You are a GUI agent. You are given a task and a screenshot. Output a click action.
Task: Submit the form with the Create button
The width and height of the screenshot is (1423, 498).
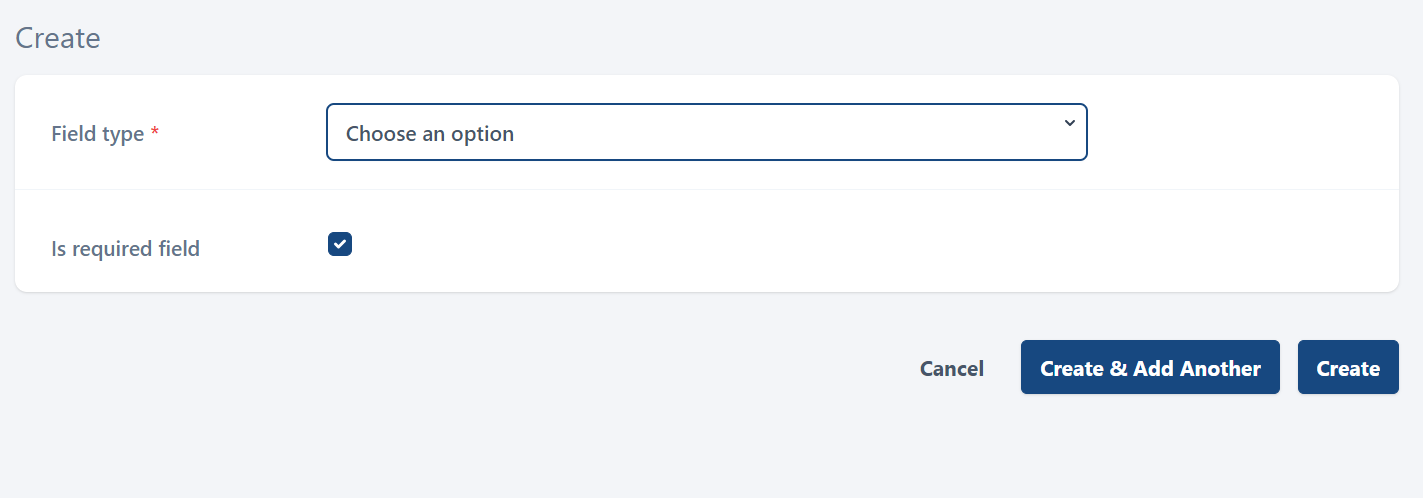(x=1347, y=368)
